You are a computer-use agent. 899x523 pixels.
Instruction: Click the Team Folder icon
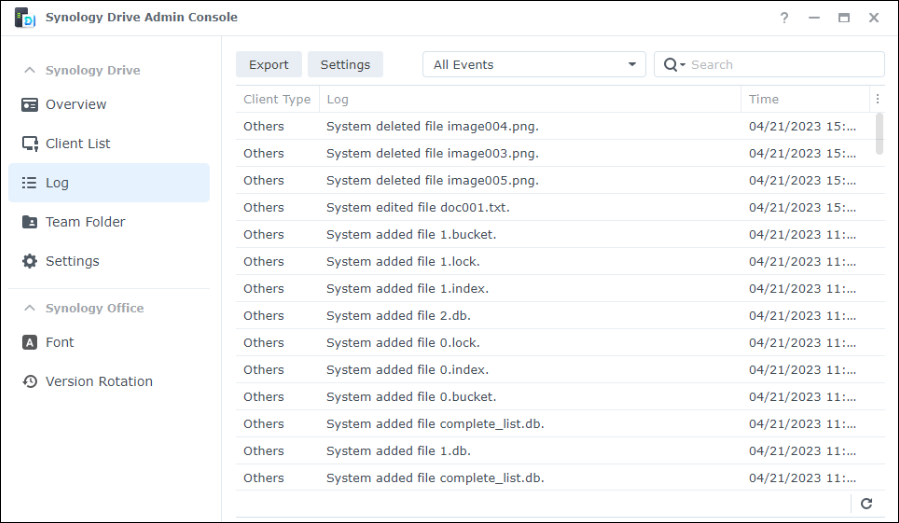coord(29,222)
